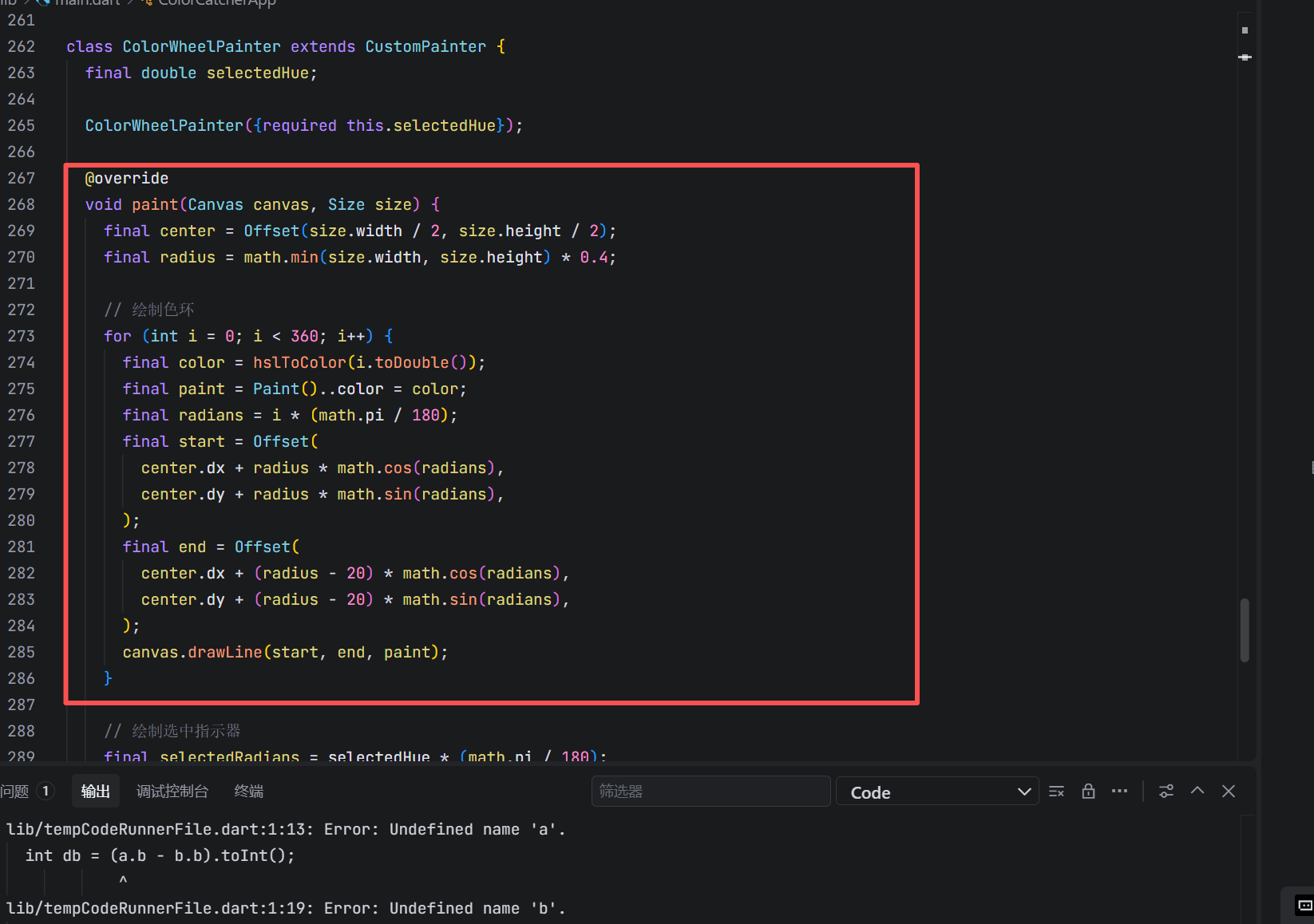This screenshot has width=1314, height=924.
Task: Click line number 273 in the gutter
Action: [22, 336]
